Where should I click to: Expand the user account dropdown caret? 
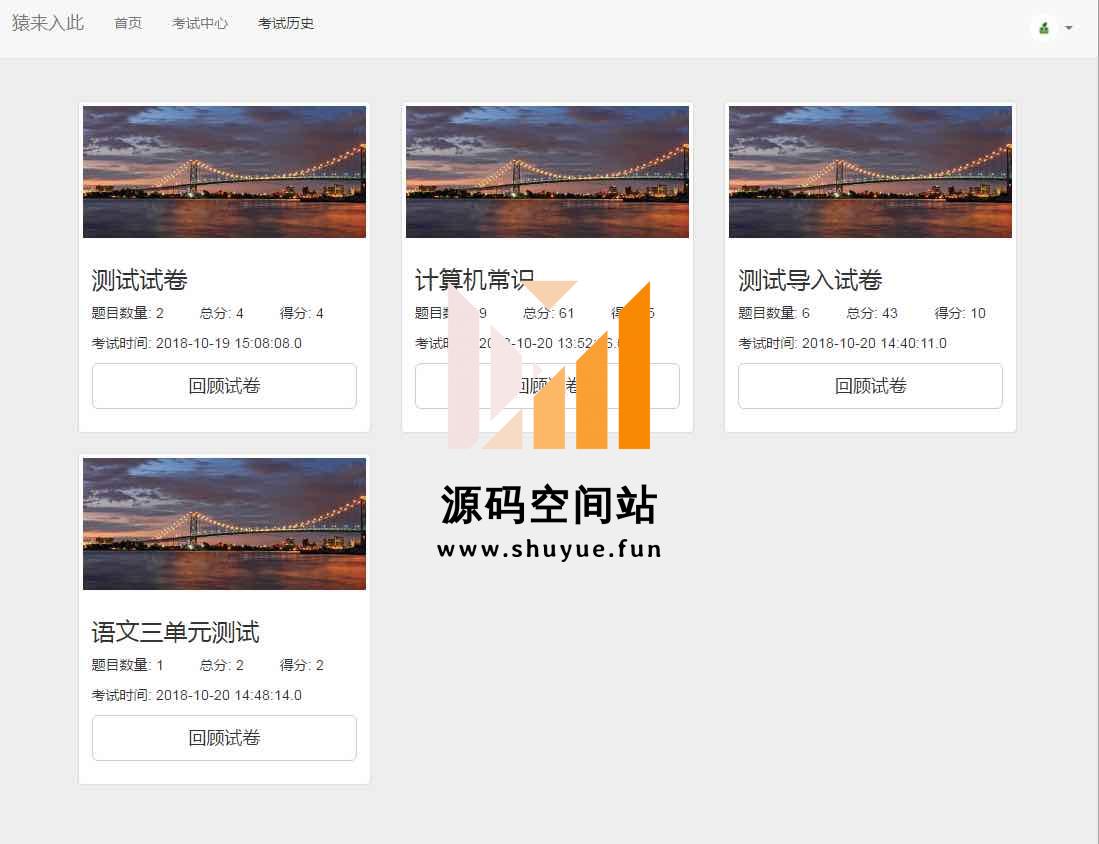pos(1069,28)
